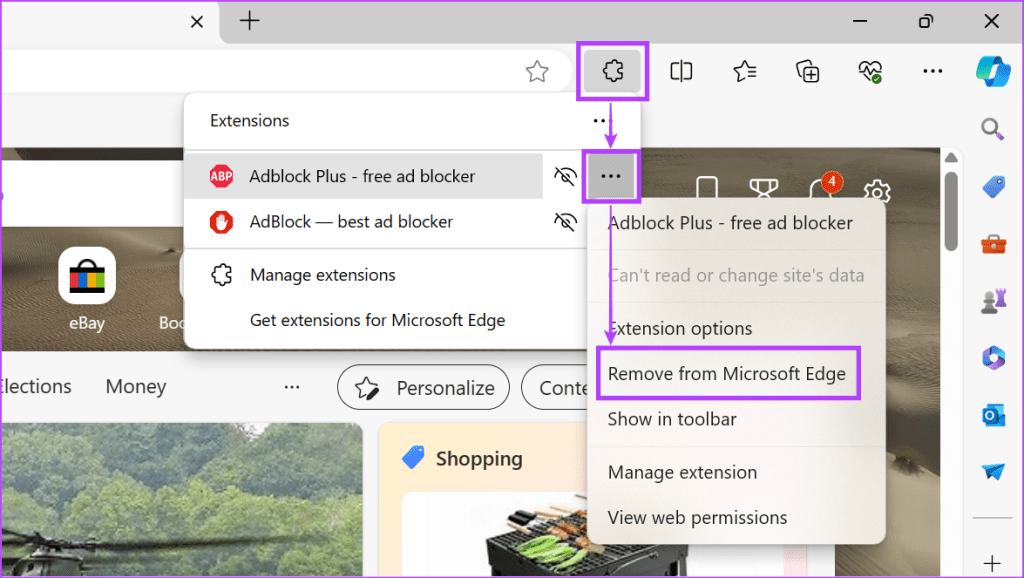Open Browser essentials heart icon
Viewport: 1024px width, 578px height.
coord(869,71)
